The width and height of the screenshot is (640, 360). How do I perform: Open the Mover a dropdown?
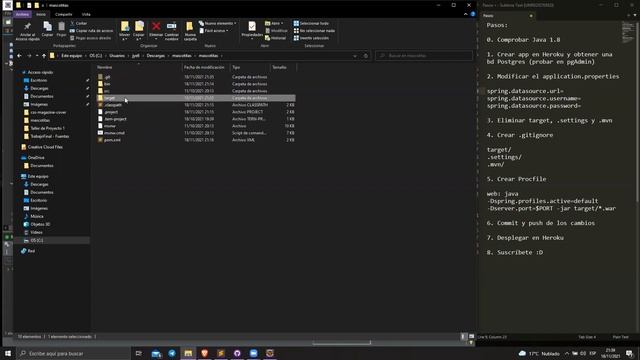pyautogui.click(x=124, y=31)
